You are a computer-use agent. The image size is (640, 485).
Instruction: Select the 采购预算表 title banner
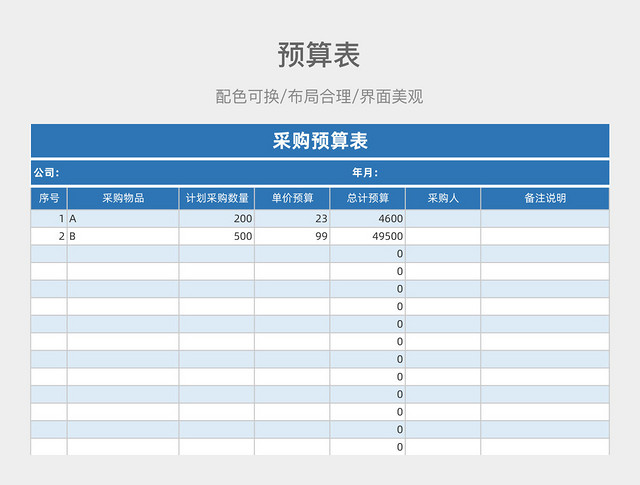point(320,140)
